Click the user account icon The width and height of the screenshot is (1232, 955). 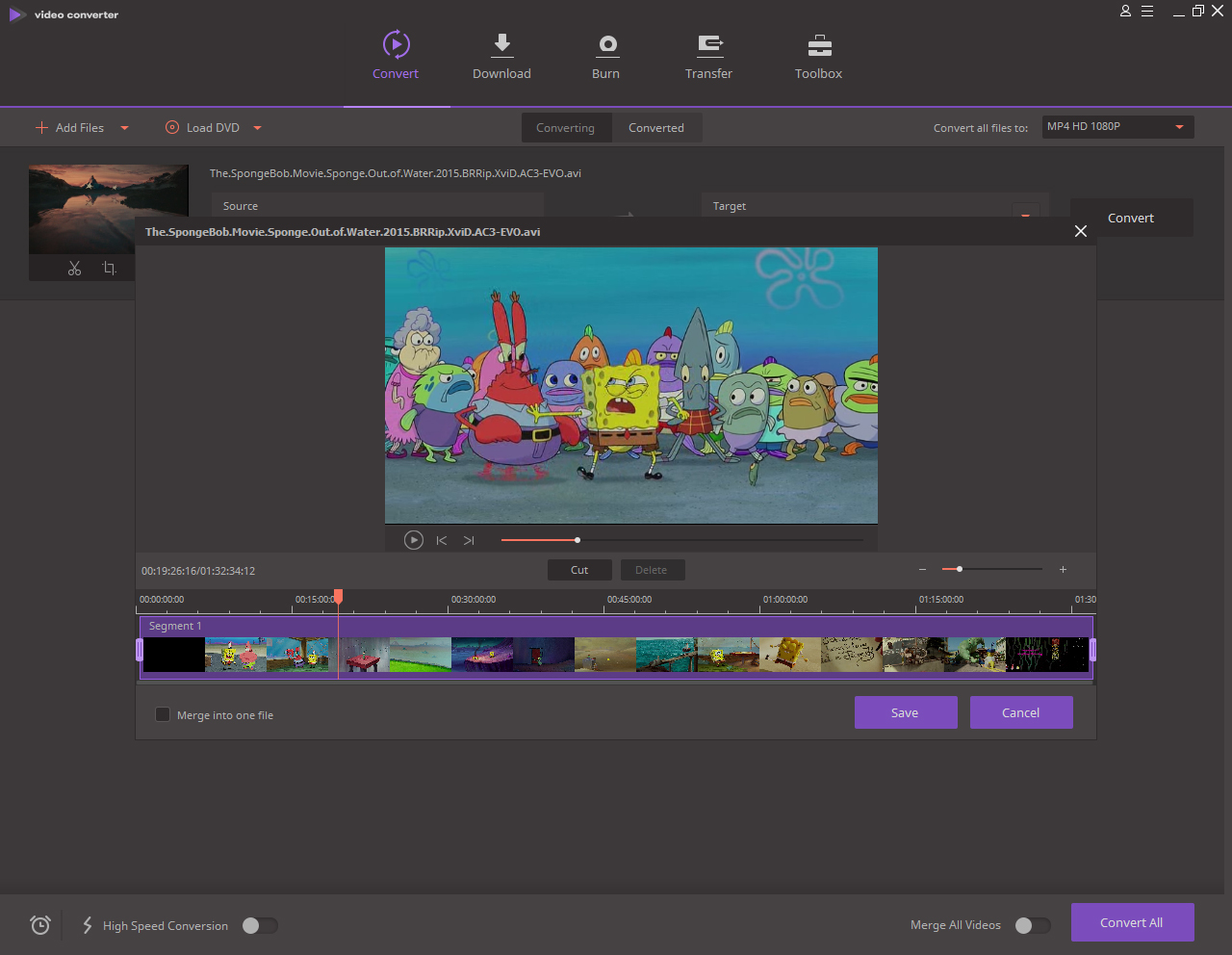click(1125, 11)
